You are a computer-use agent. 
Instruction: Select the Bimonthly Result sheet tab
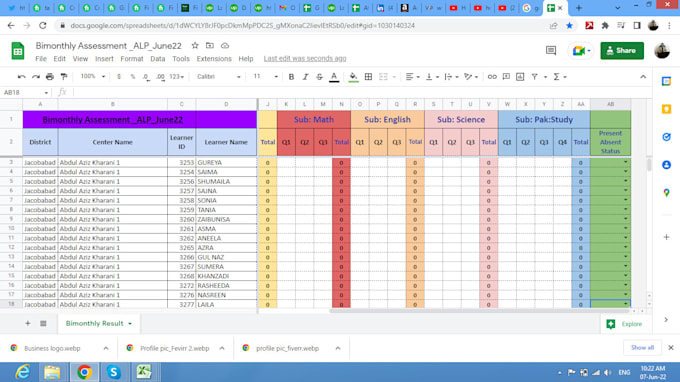(x=98, y=323)
